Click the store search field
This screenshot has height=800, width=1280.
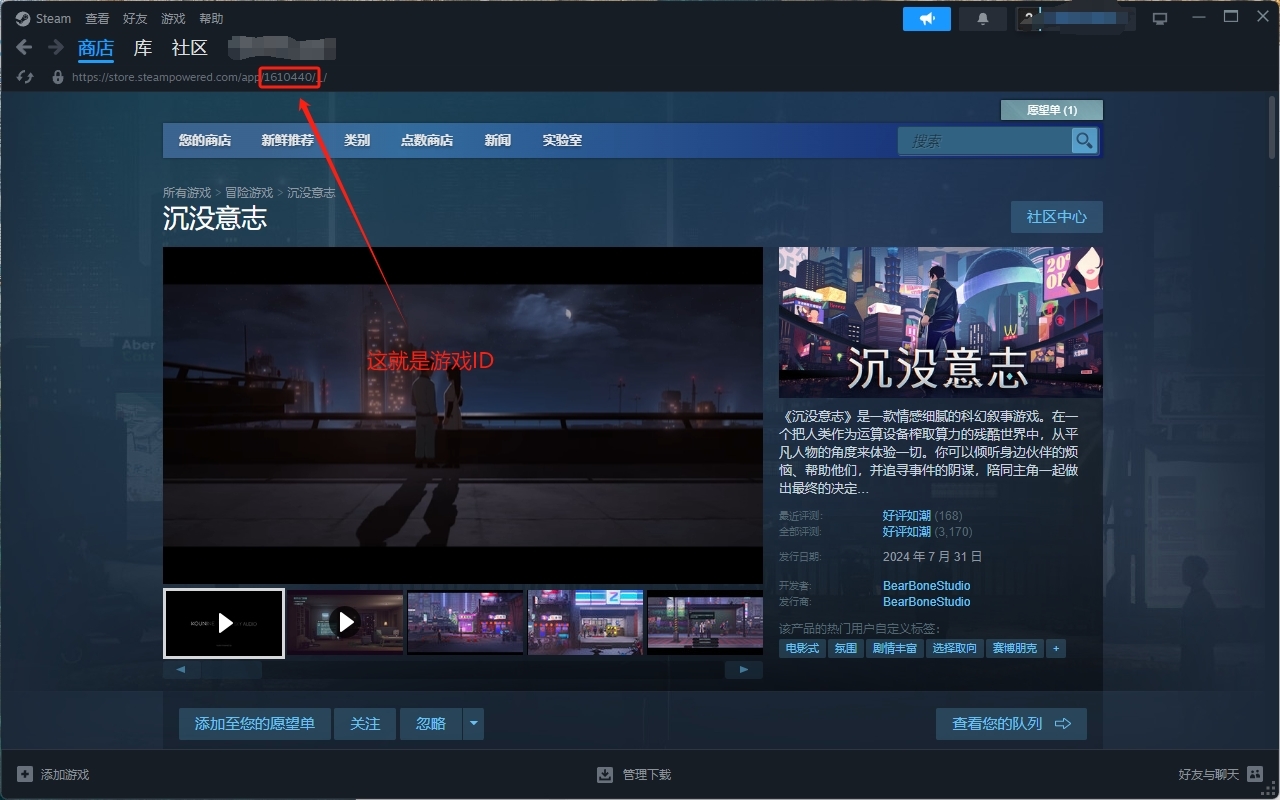pyautogui.click(x=984, y=141)
